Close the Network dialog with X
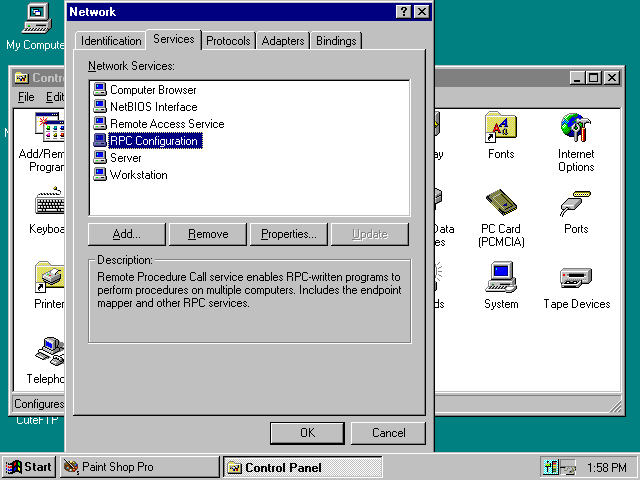Viewport: 640px width, 480px height. click(x=422, y=11)
